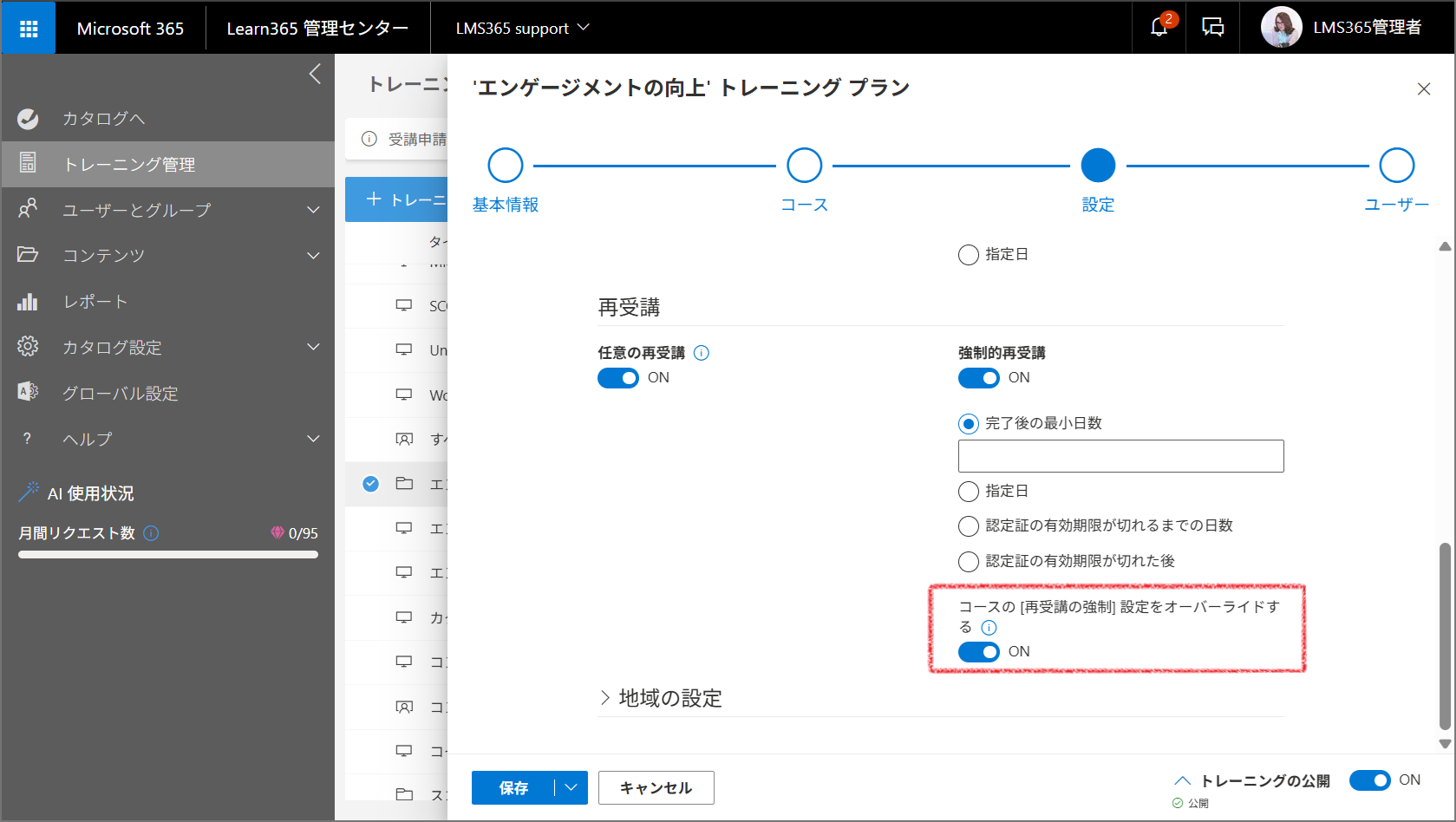The height and width of the screenshot is (822, 1456).
Task: Open the LMS365 support dropdown
Action: 523,28
